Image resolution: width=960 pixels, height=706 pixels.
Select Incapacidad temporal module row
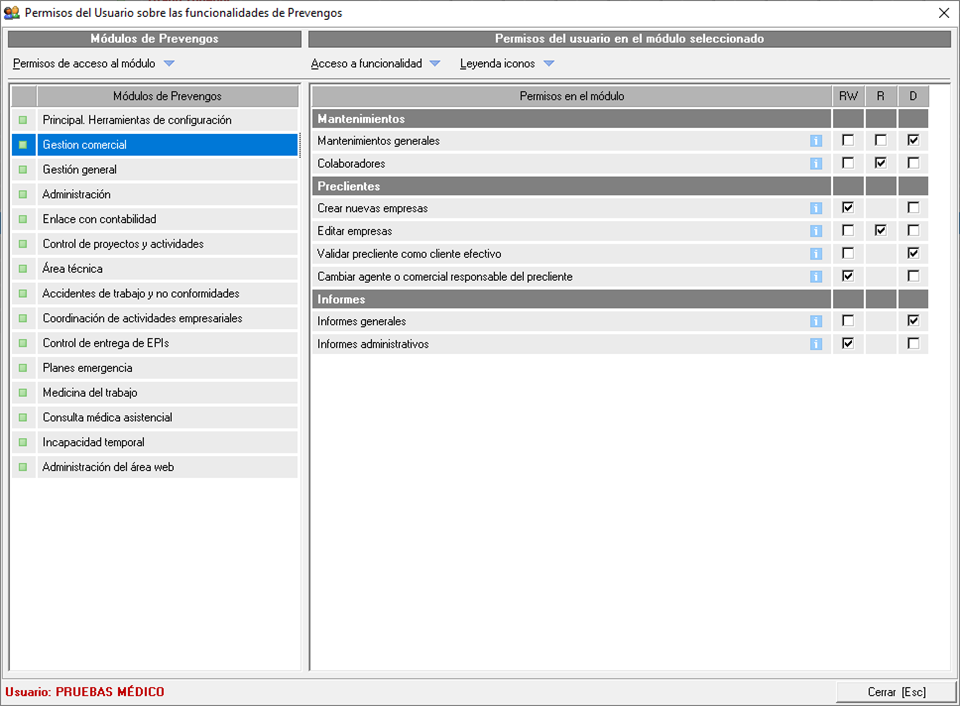tap(93, 442)
